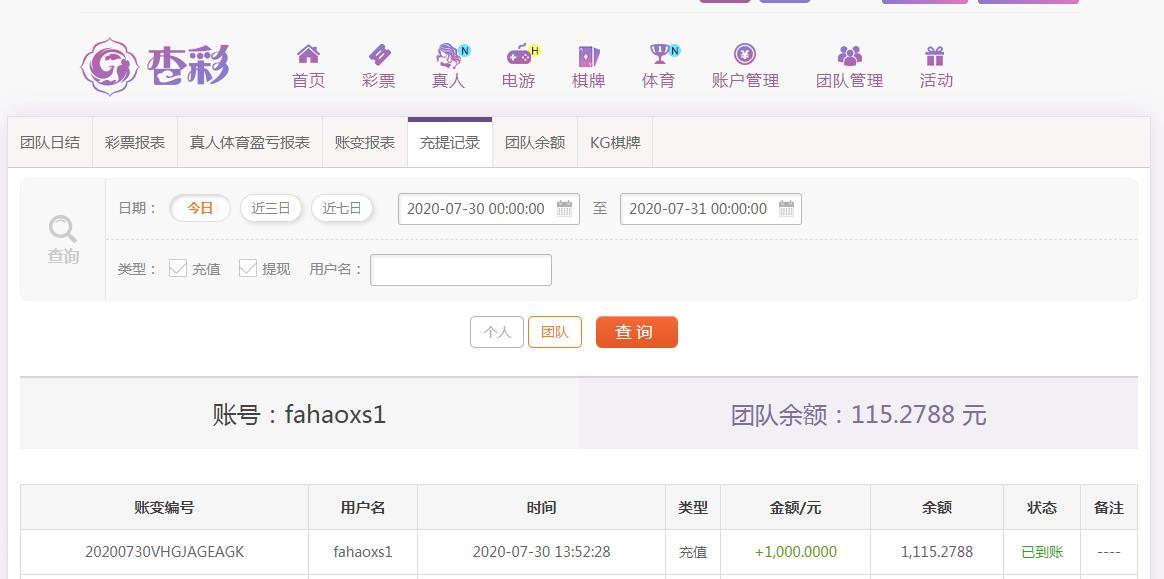Click the 充值 type cell in the row
This screenshot has width=1164, height=579.
click(x=693, y=552)
